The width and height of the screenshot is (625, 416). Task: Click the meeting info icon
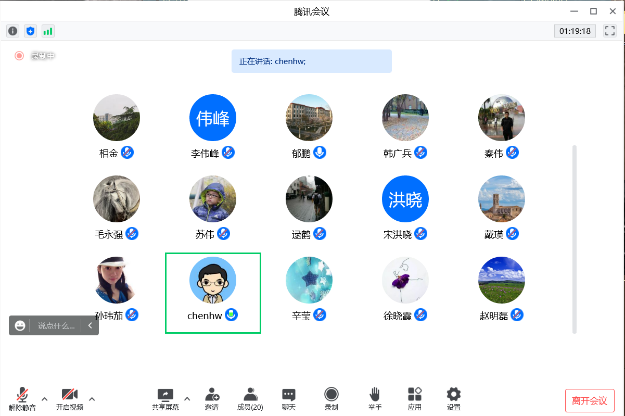click(13, 31)
